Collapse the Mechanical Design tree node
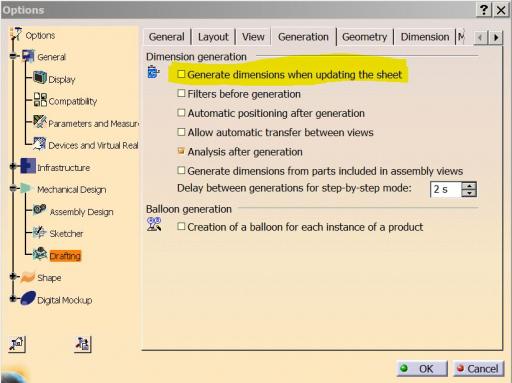The height and width of the screenshot is (383, 512). 13,189
